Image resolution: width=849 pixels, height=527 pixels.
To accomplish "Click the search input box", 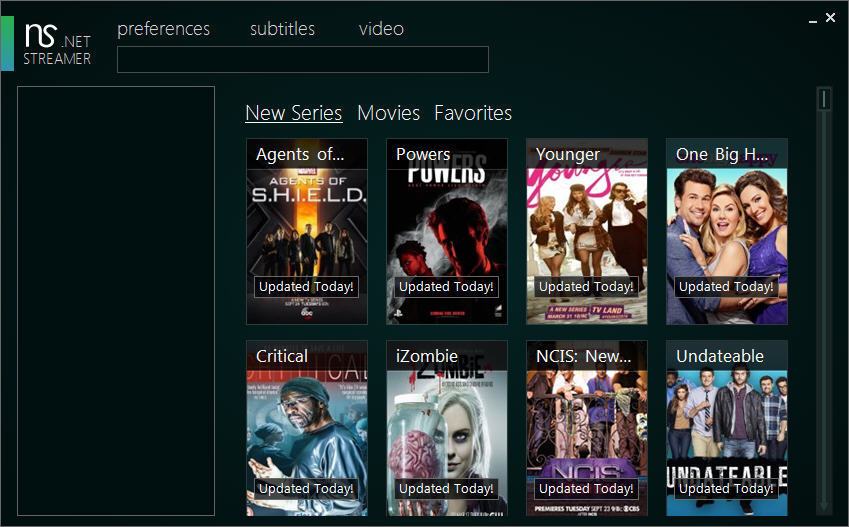I will [x=303, y=60].
